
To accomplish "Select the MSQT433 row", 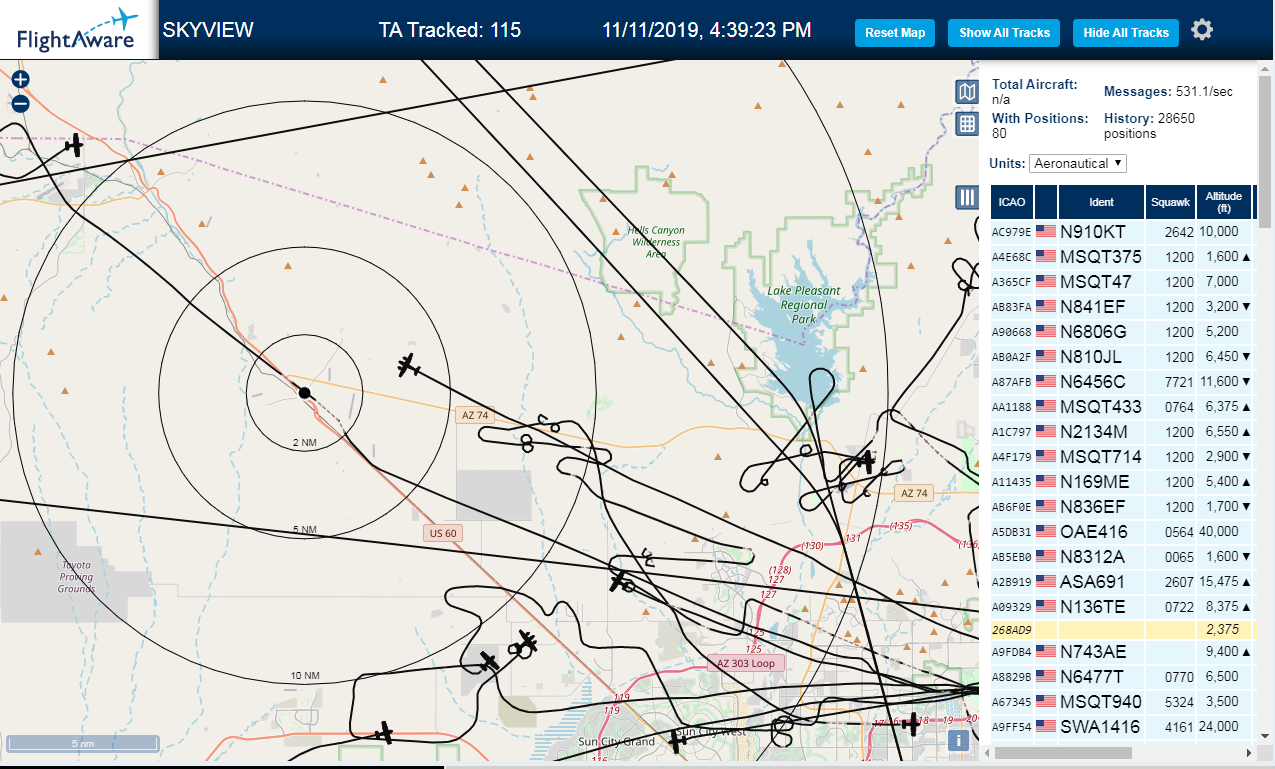I will [x=1122, y=406].
